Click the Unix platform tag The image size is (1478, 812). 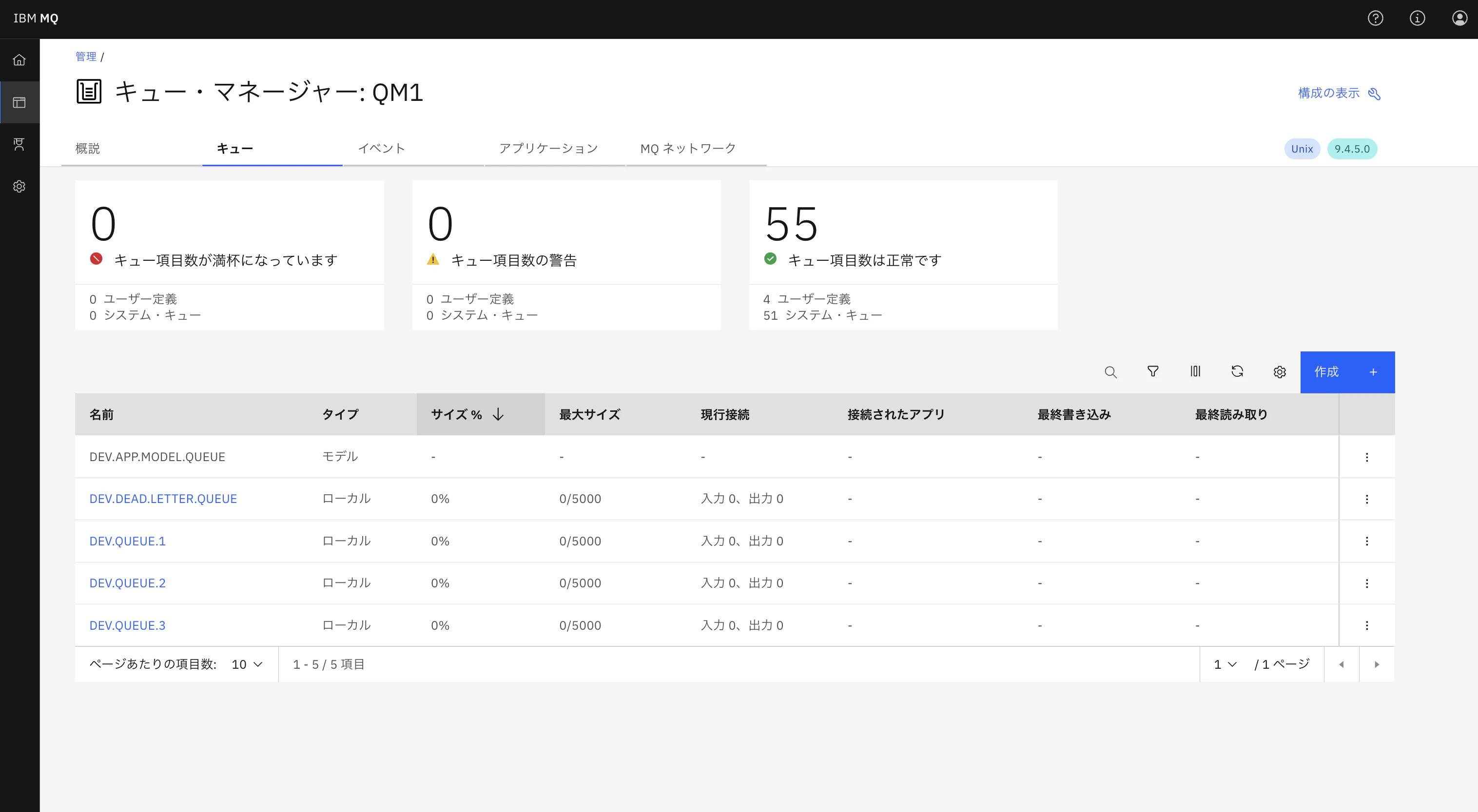pyautogui.click(x=1302, y=149)
